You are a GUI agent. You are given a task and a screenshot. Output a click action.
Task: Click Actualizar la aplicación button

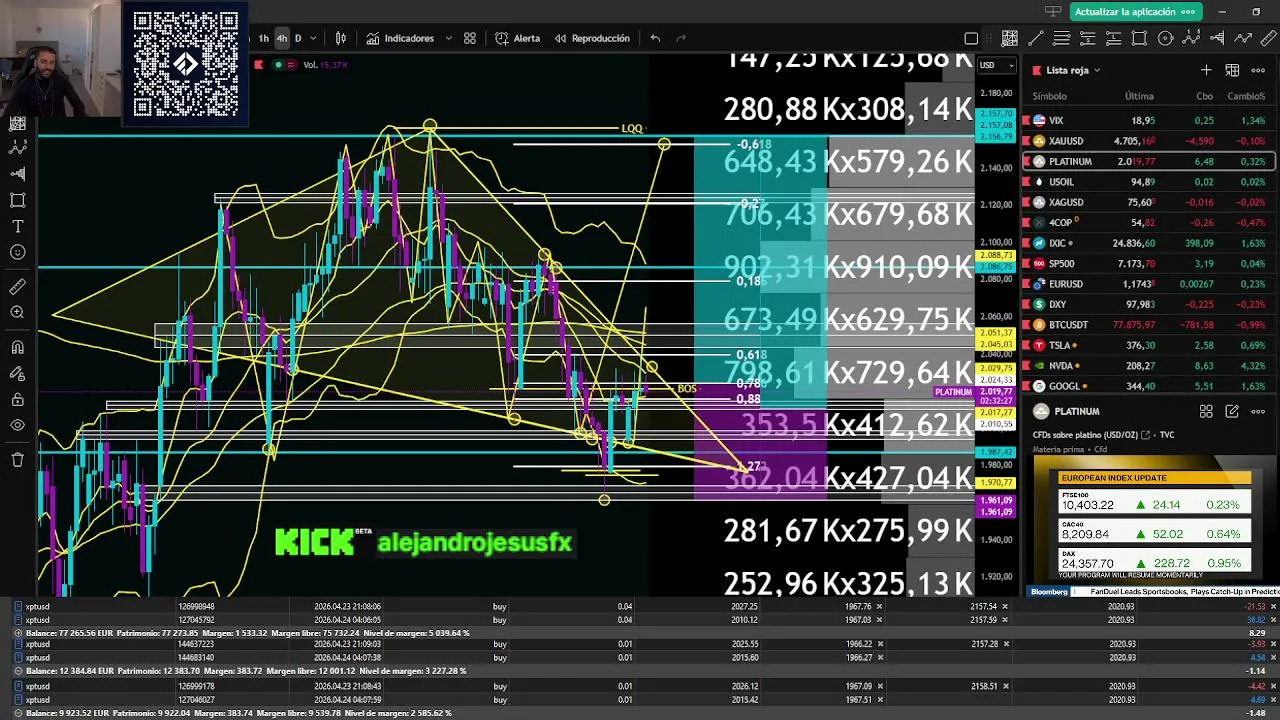1134,11
